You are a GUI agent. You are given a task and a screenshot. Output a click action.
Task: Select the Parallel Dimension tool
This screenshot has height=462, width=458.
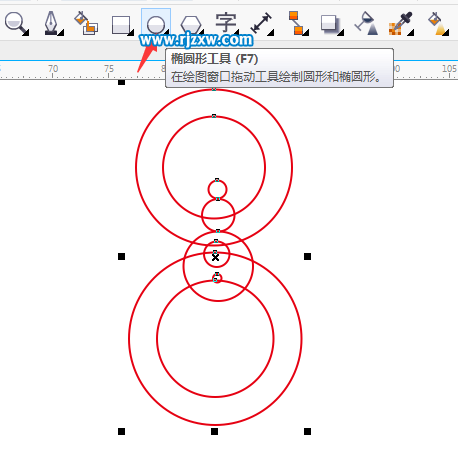[x=261, y=23]
